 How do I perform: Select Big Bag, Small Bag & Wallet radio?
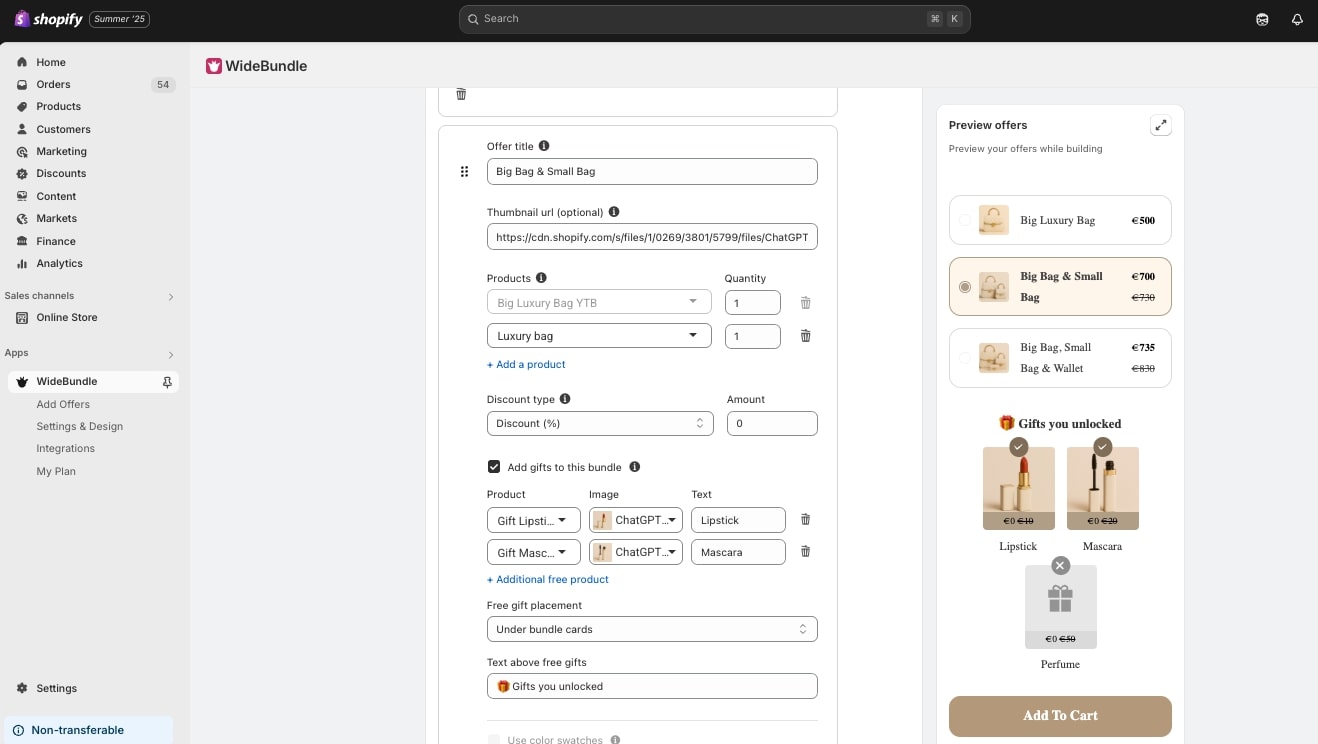[x=964, y=358]
